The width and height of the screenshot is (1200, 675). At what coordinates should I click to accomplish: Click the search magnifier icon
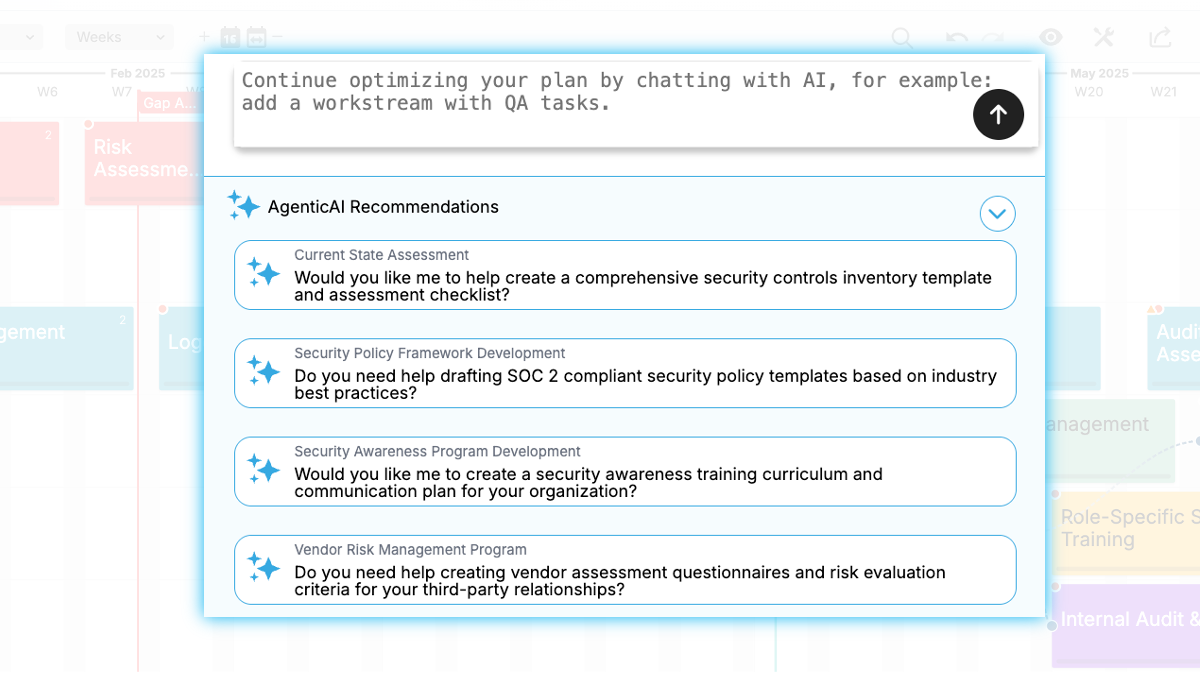[x=902, y=38]
